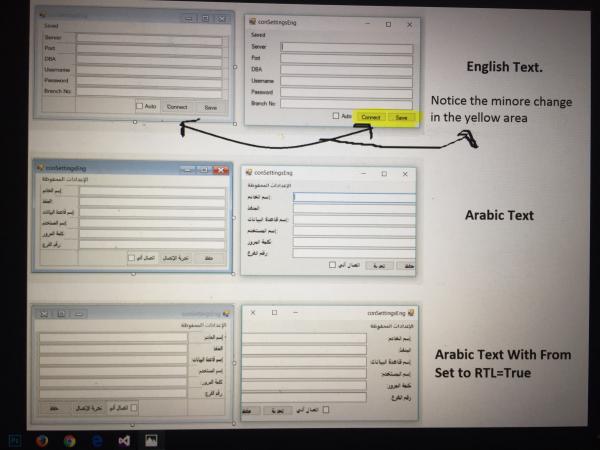Viewport: 600px width, 450px height.
Task: Select 'Arabic Text With From Set to RTL=True' caption
Action: pyautogui.click(x=503, y=364)
